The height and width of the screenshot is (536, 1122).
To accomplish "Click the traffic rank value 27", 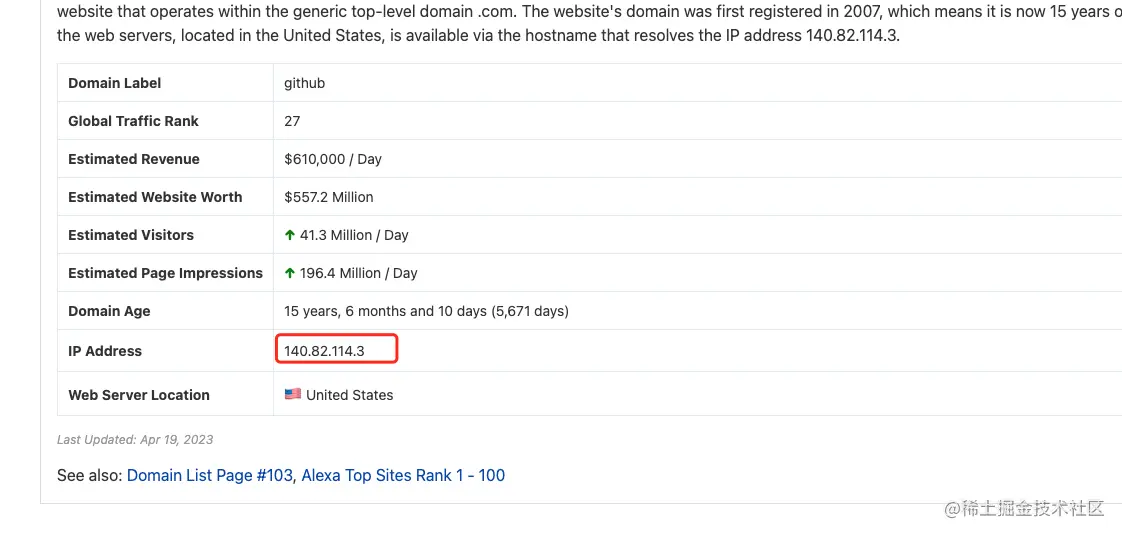I will [292, 121].
